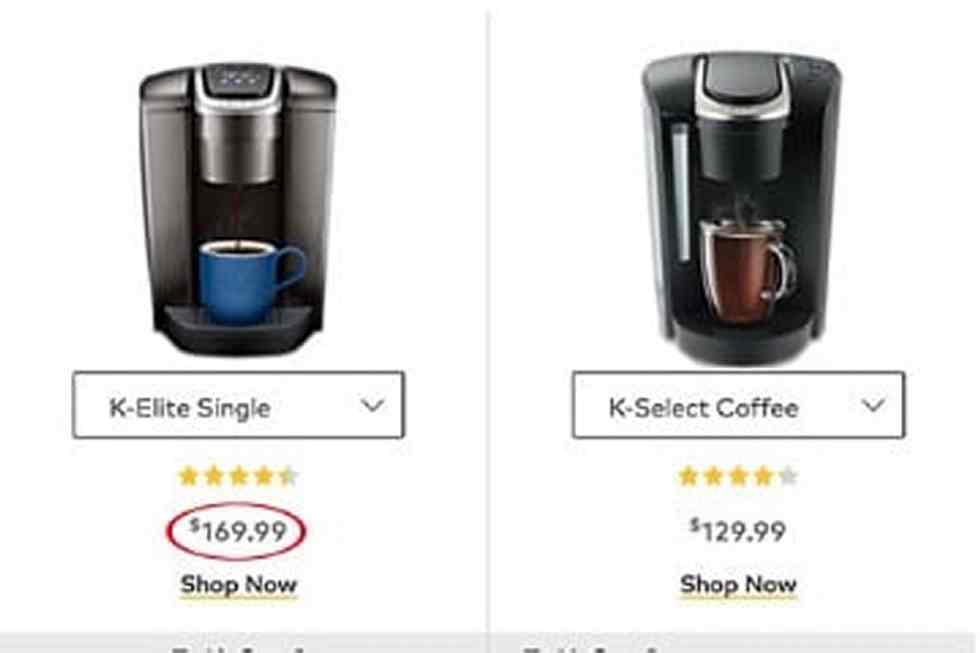Click the half-filled star of K-Elite rating
Viewport: 980px width, 653px height.
(x=288, y=476)
